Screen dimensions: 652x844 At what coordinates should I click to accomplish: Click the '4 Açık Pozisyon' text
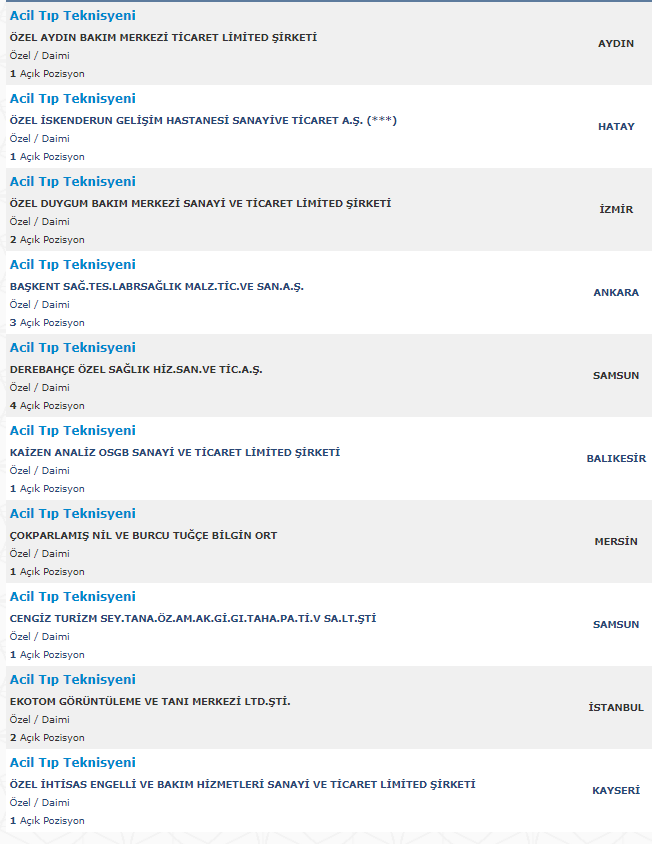click(47, 406)
